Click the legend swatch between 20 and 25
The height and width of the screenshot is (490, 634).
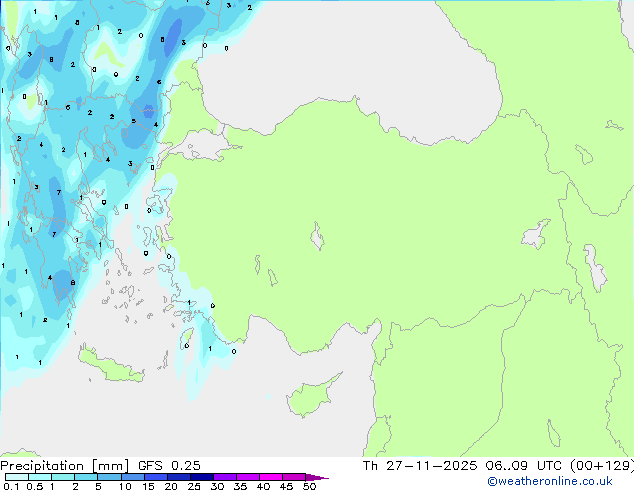click(x=179, y=477)
